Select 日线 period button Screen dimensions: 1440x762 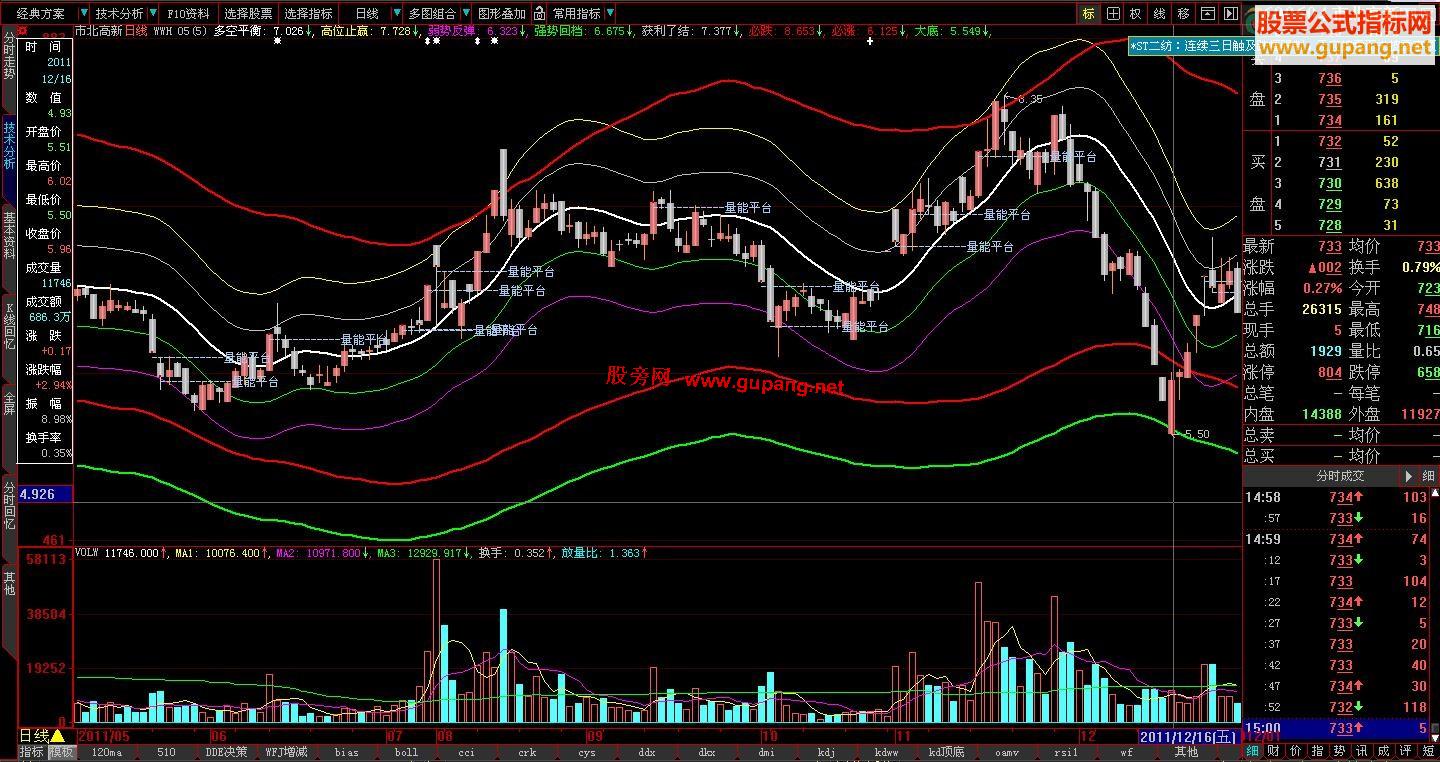point(367,14)
